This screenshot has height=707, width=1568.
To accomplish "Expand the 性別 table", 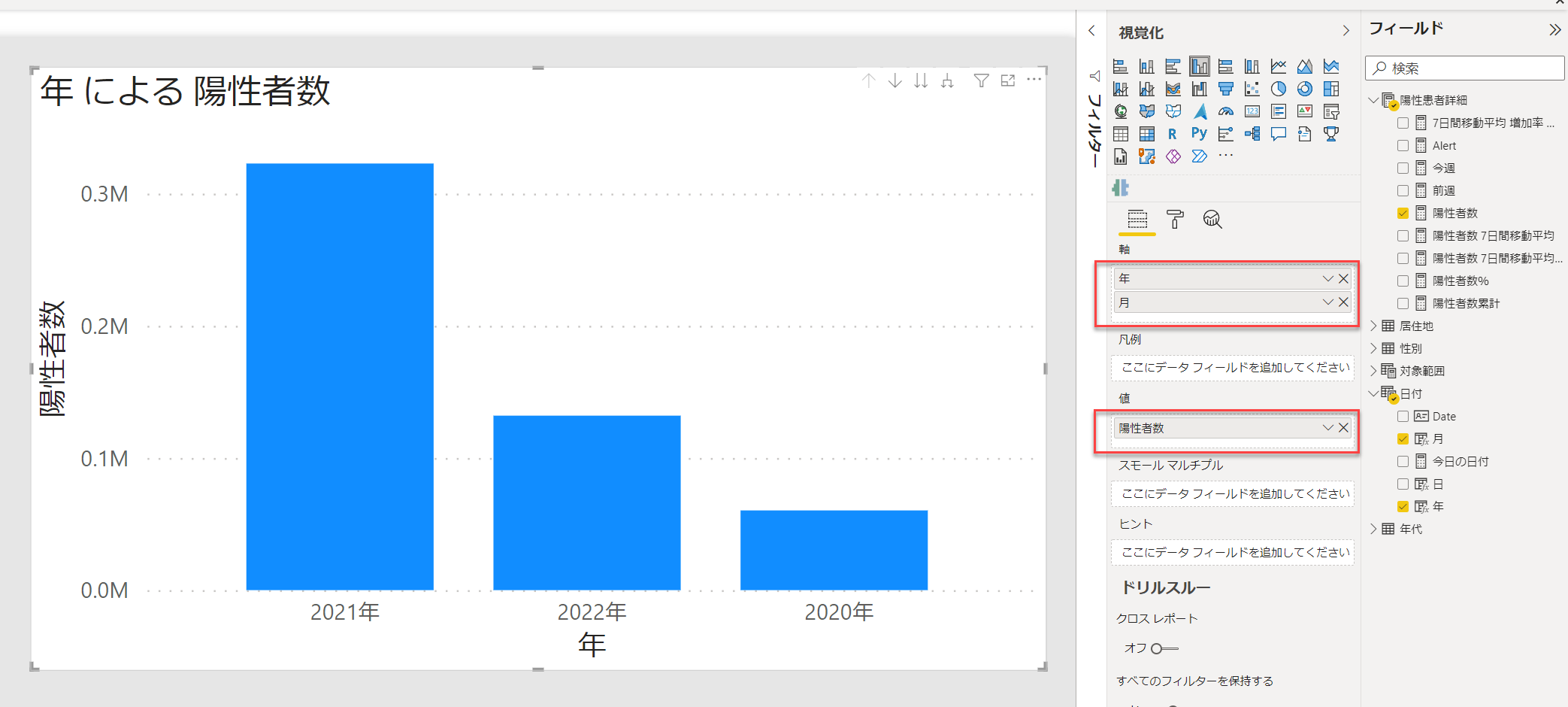I will pos(1373,348).
